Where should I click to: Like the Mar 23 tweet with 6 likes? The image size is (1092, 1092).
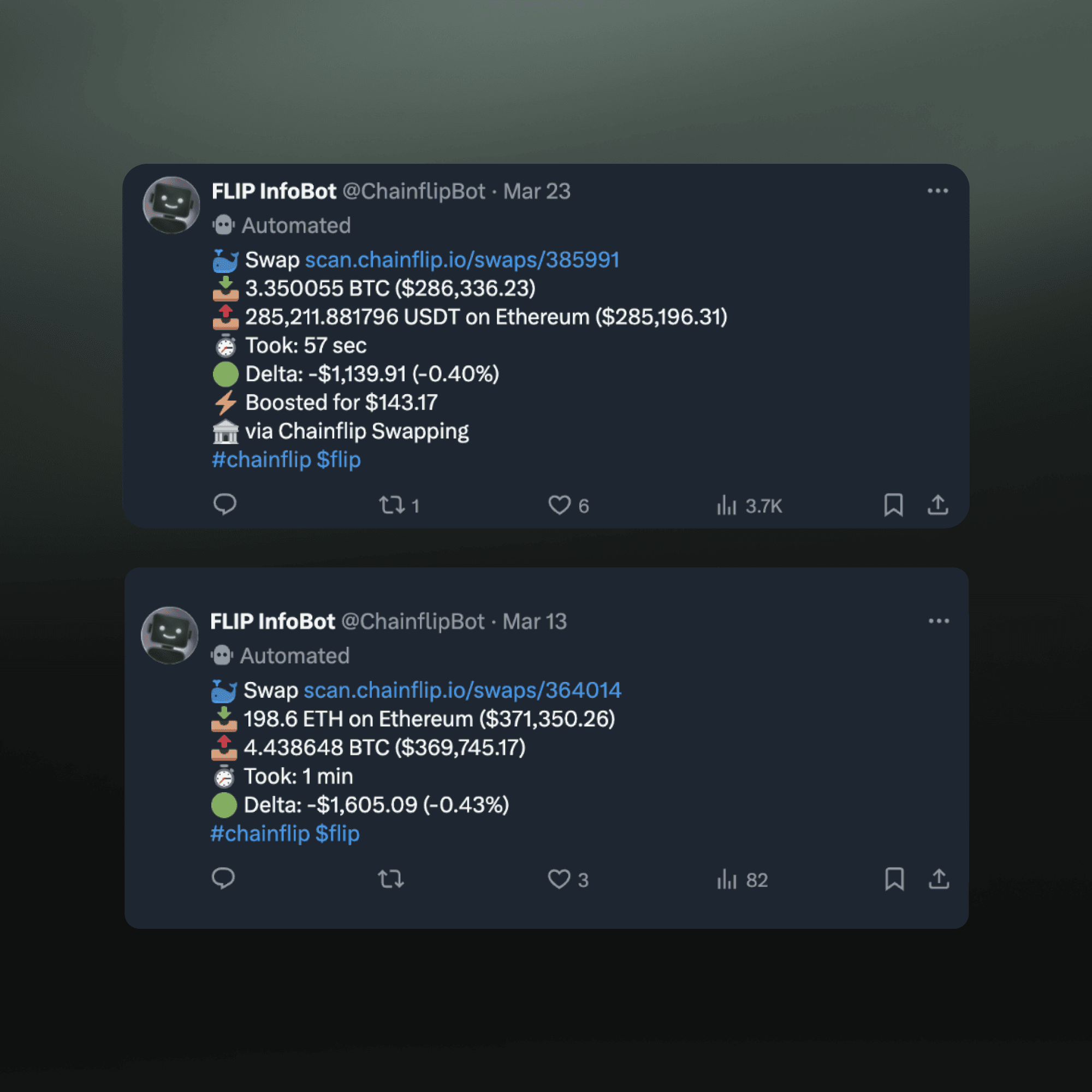(568, 505)
